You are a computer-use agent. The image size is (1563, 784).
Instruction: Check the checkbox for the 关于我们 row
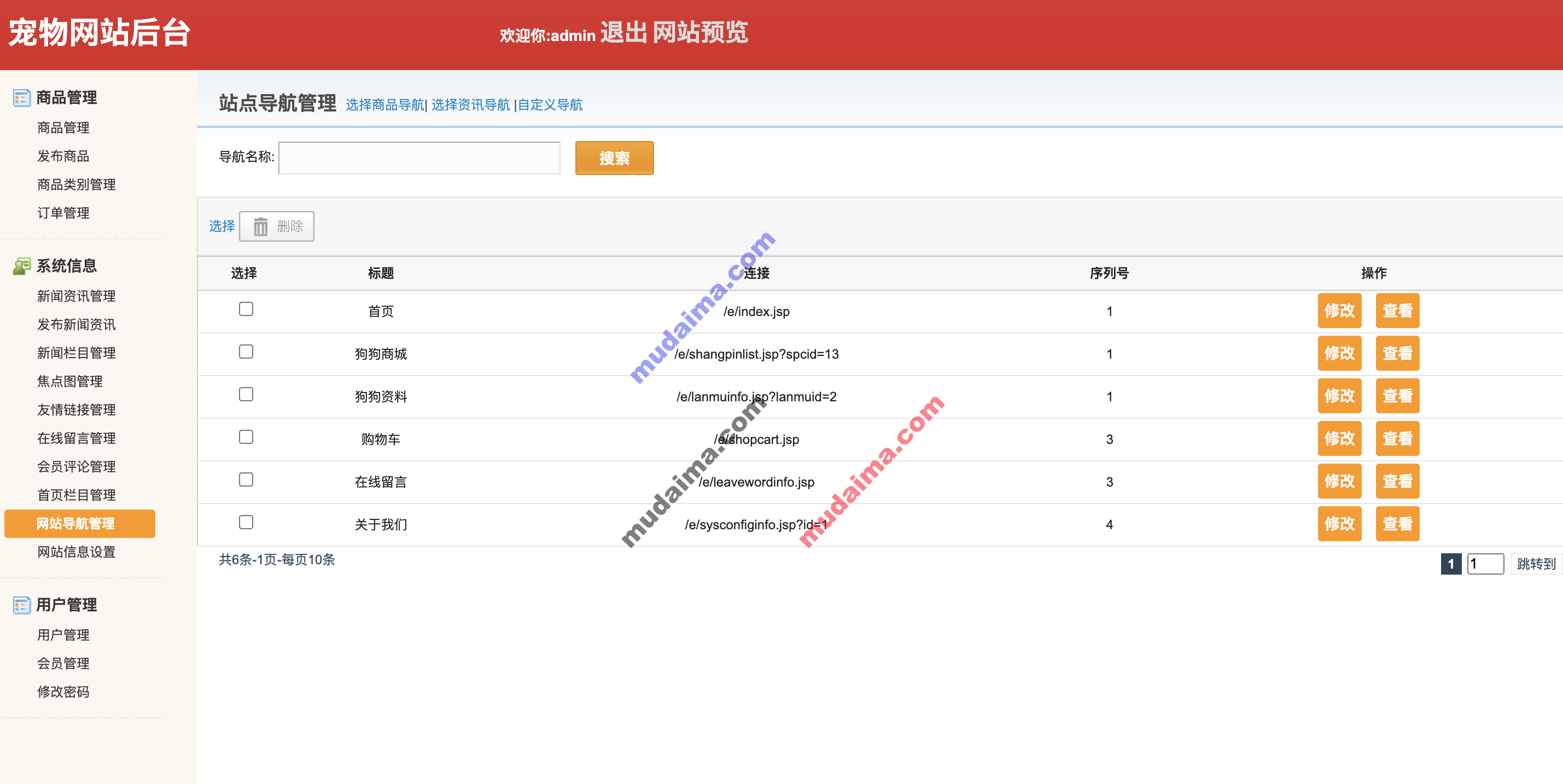[246, 522]
